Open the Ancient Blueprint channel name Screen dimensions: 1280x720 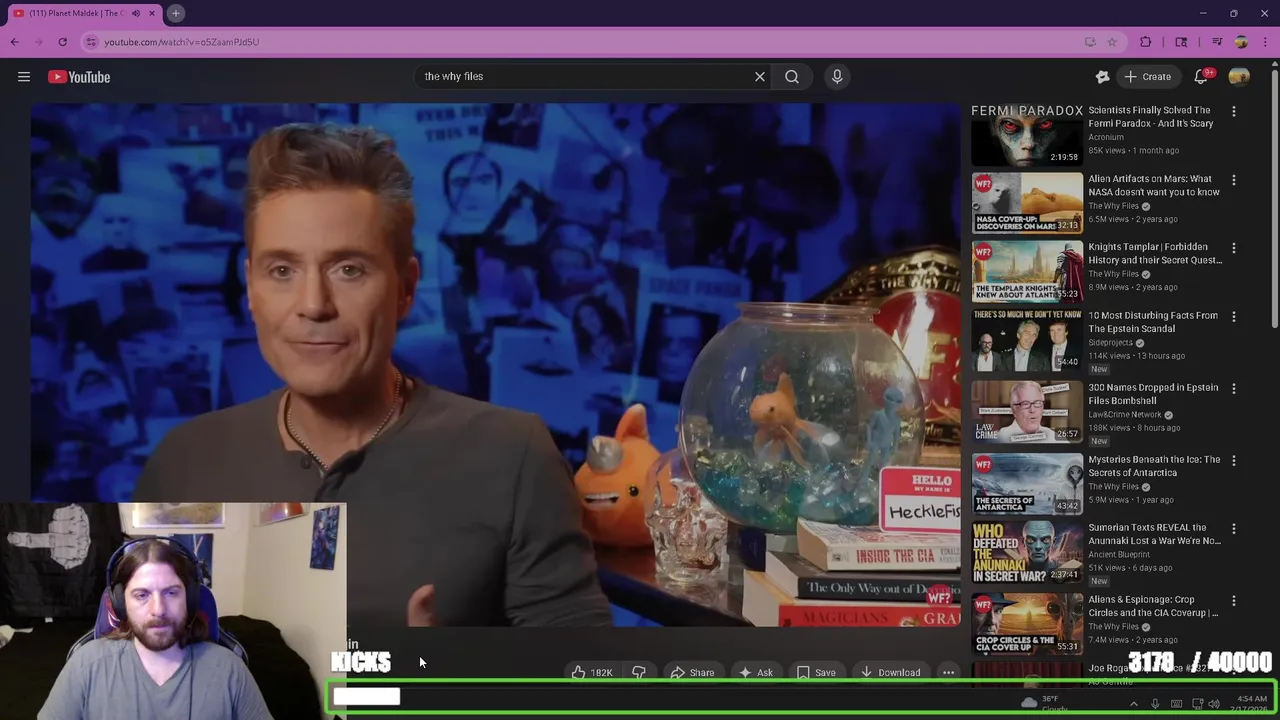coord(1120,554)
